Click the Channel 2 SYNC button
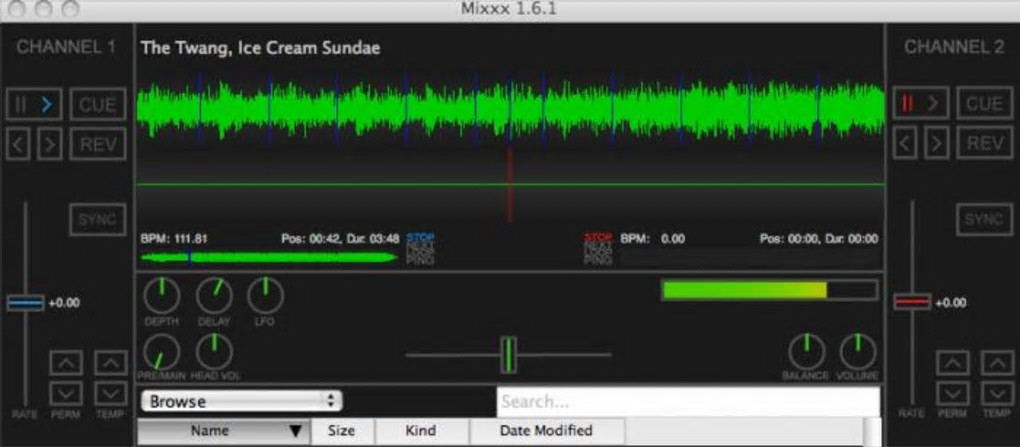This screenshot has height=447, width=1020. tap(984, 219)
